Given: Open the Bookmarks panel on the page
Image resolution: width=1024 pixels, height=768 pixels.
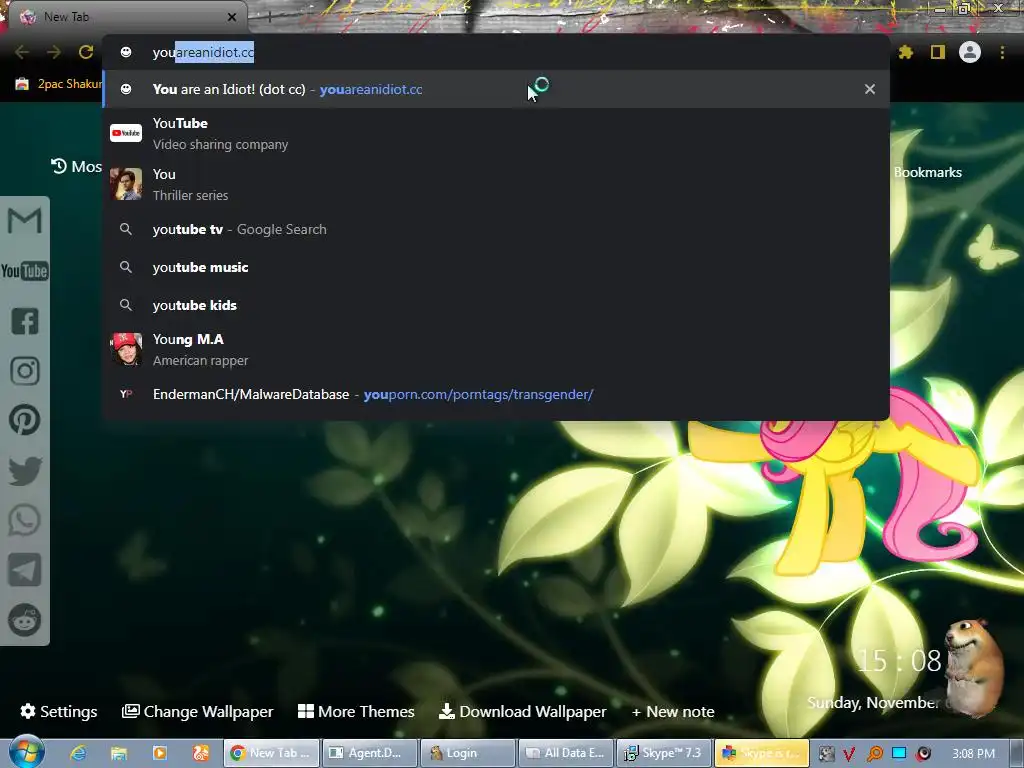Looking at the screenshot, I should (x=927, y=172).
